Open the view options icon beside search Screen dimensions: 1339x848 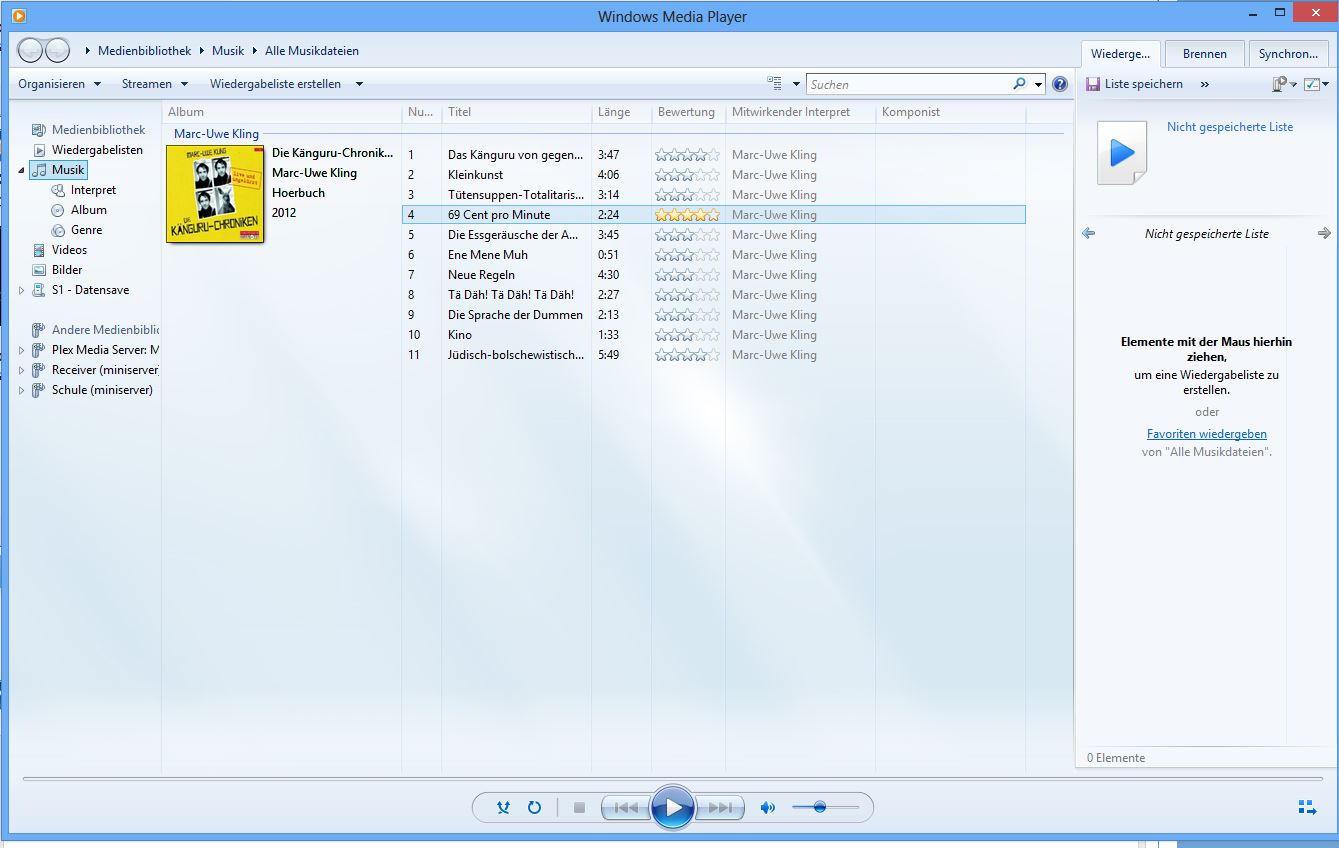tap(774, 84)
